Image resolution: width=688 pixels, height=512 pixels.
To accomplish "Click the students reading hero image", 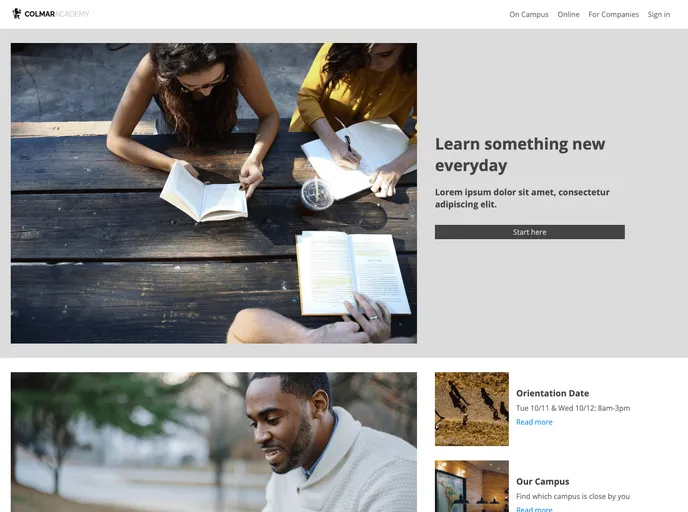I will (214, 193).
